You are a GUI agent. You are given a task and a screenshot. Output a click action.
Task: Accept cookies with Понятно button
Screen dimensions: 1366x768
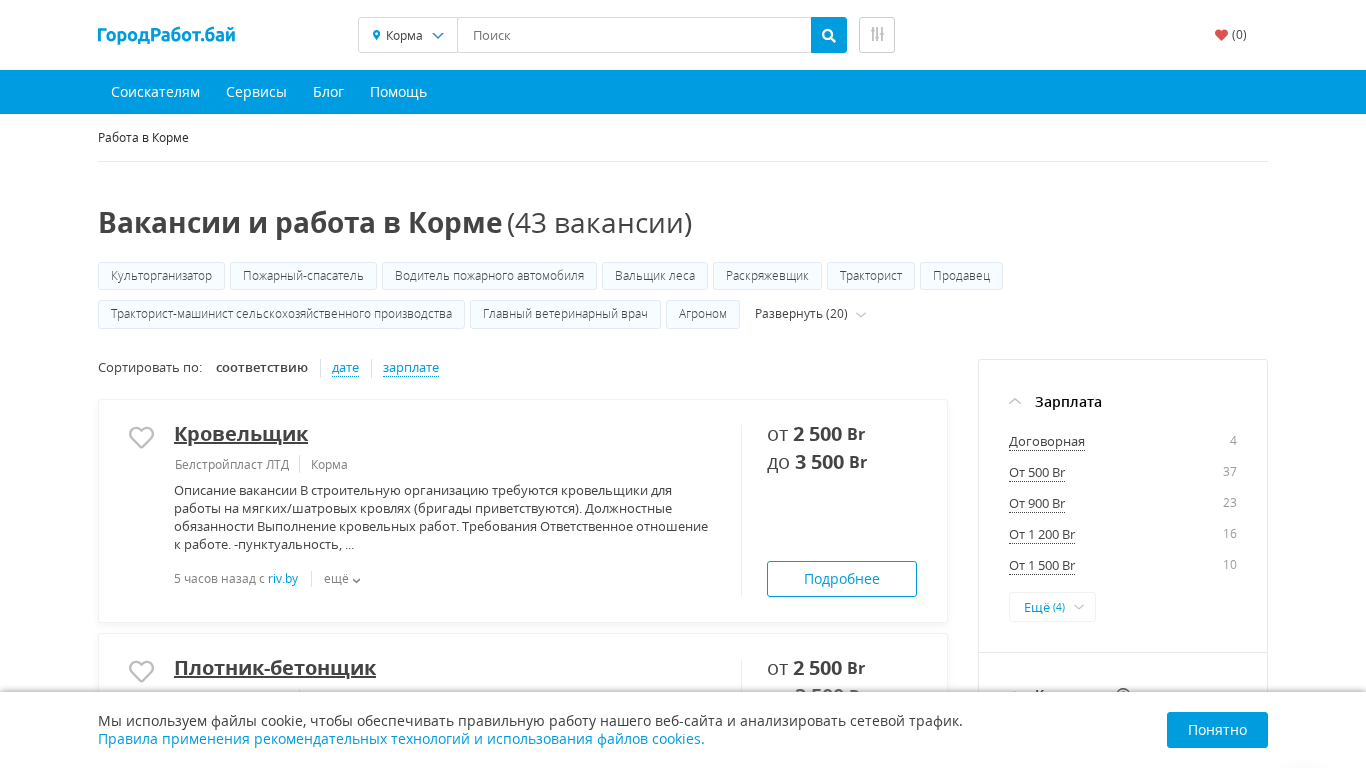pyautogui.click(x=1217, y=730)
